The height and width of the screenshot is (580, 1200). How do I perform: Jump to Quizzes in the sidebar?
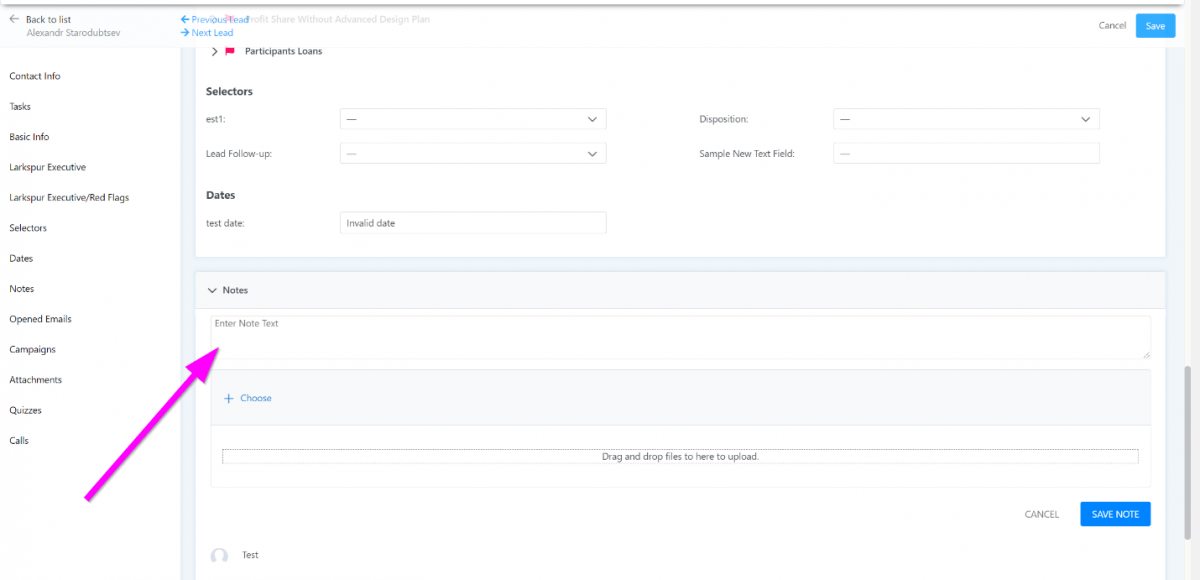point(26,410)
